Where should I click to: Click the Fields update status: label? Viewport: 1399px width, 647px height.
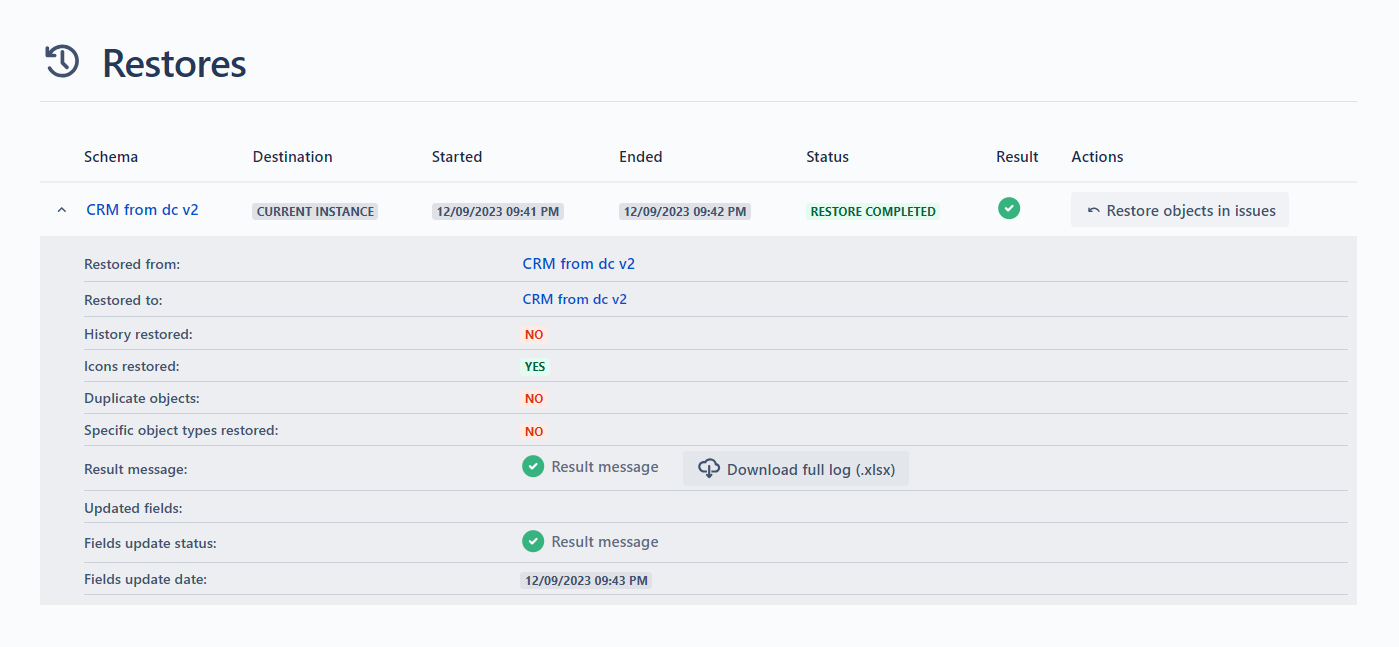pyautogui.click(x=150, y=544)
